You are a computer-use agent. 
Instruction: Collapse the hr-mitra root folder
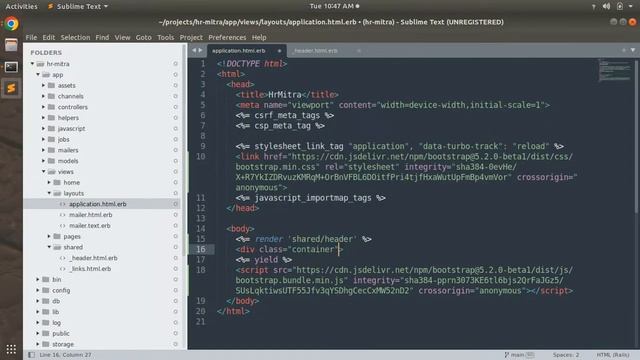click(x=32, y=64)
